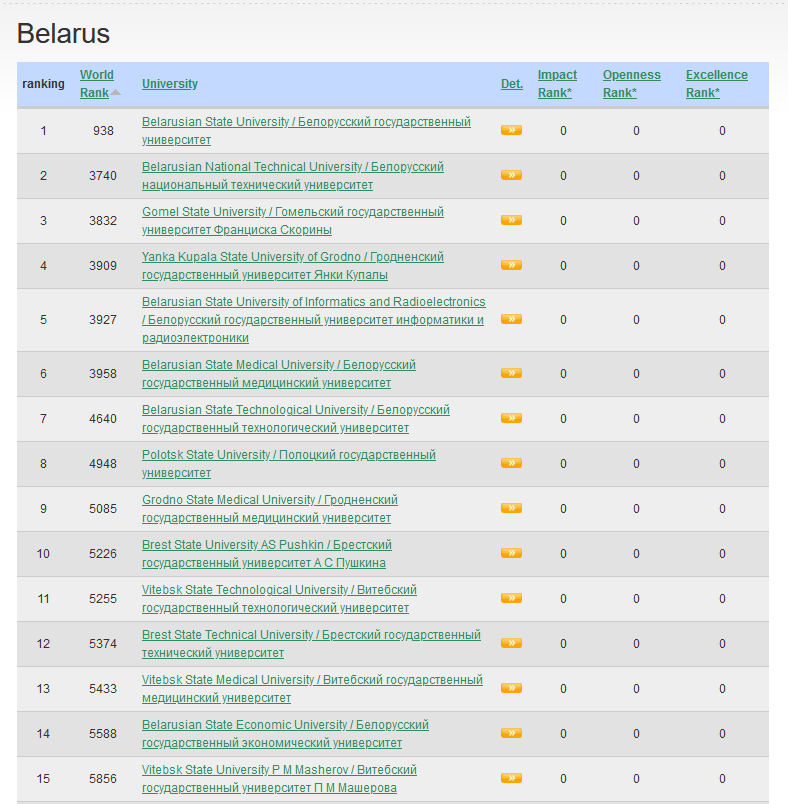Open orange details icon for Polotsk State University
Screen dimensions: 788x804
coord(511,464)
